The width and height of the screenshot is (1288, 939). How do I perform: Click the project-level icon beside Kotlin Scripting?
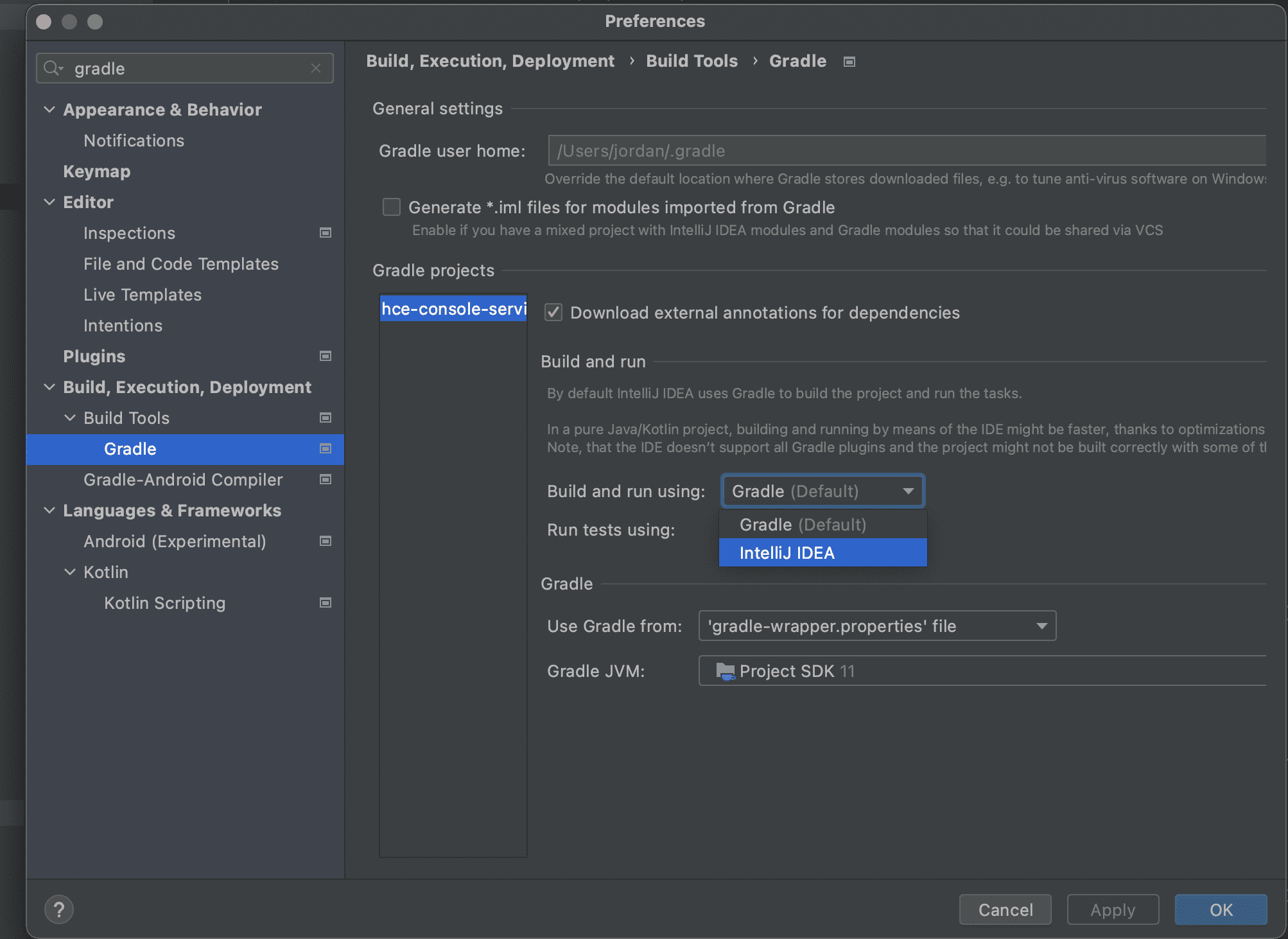(x=326, y=602)
